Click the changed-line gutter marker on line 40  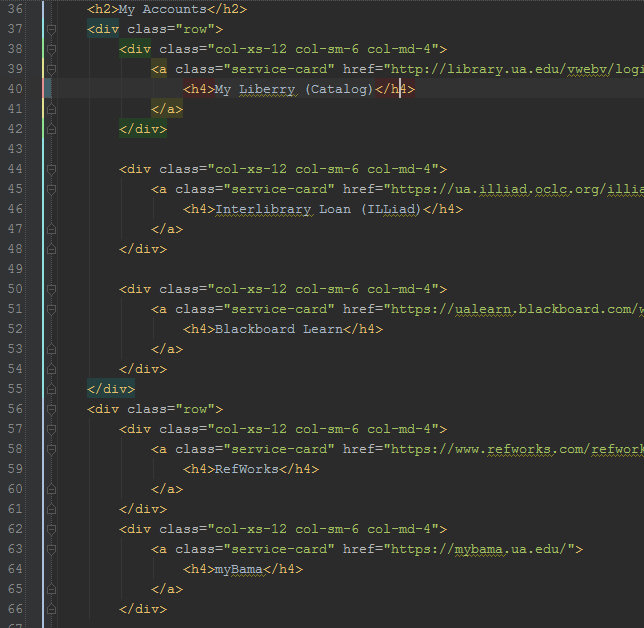[47, 89]
